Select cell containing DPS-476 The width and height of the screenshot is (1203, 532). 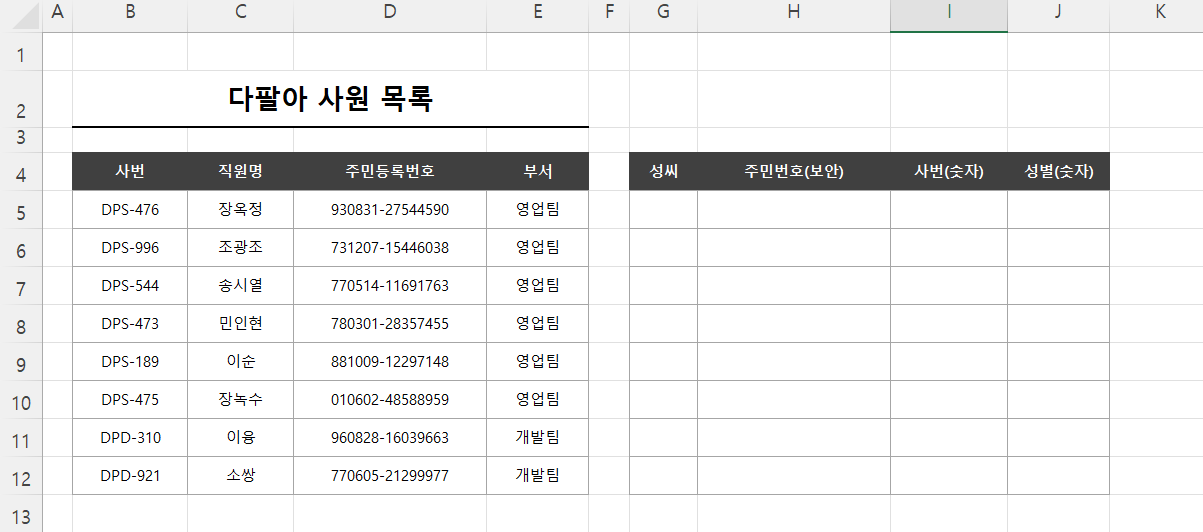[x=130, y=210]
